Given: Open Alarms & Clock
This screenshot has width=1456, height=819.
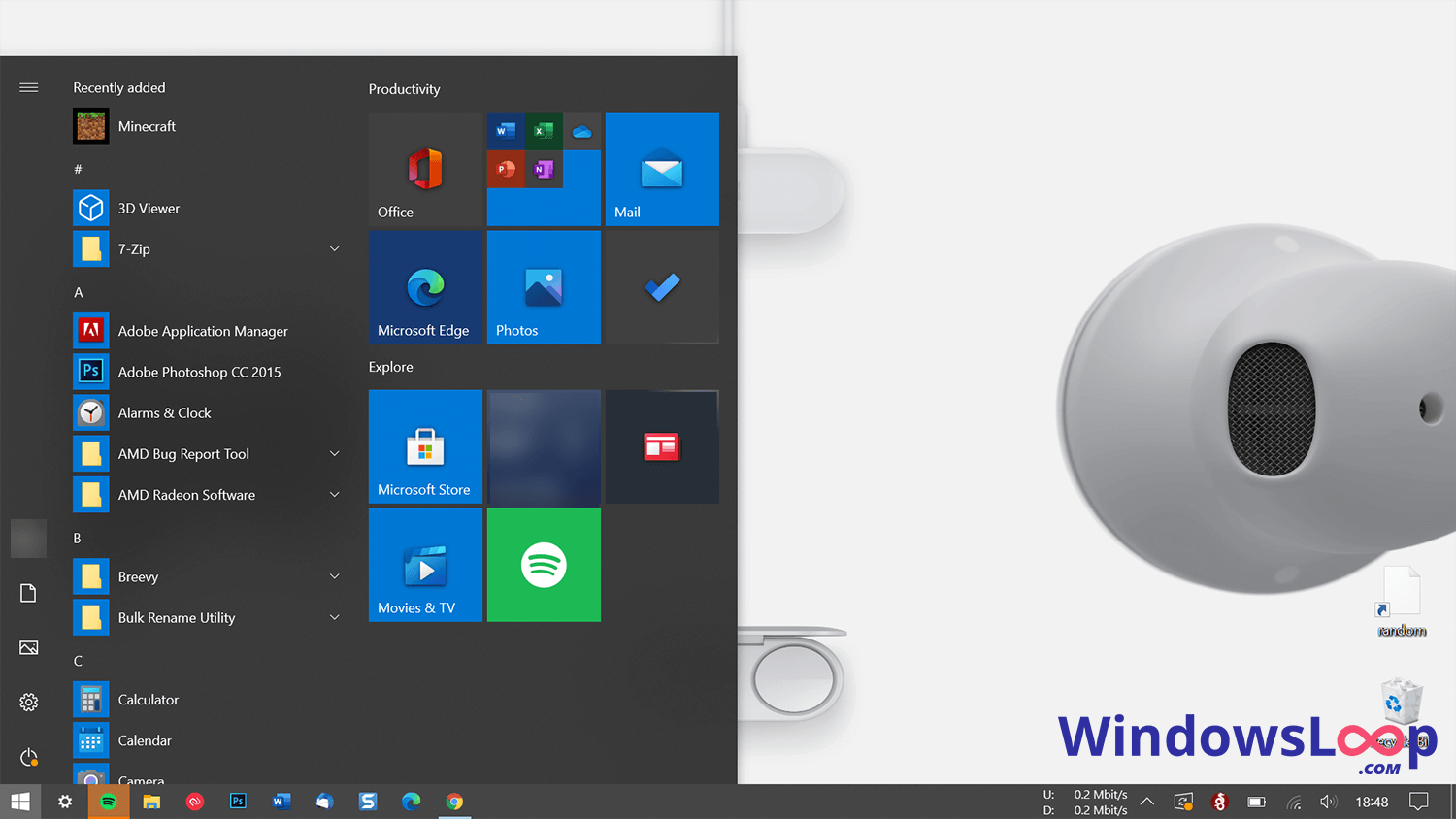Looking at the screenshot, I should pyautogui.click(x=209, y=412).
